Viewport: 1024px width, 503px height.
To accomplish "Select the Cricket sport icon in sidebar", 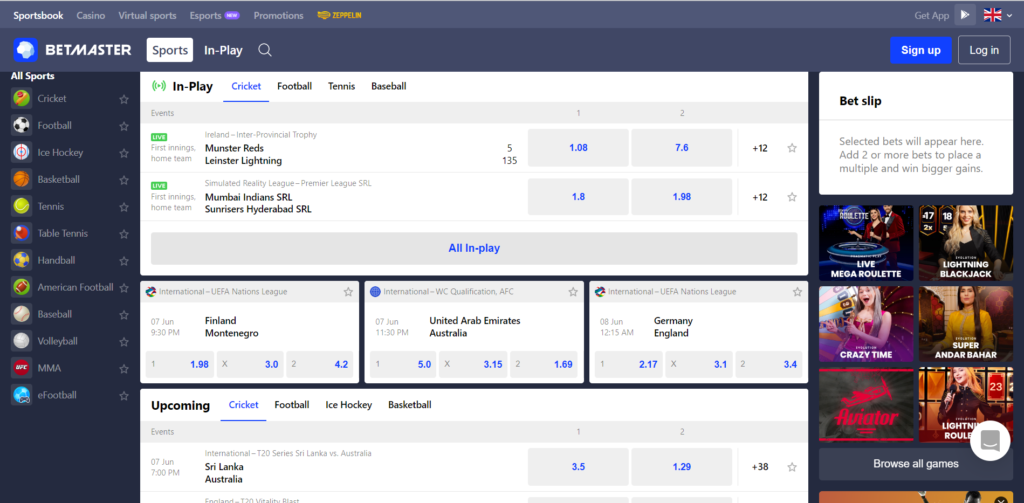I will (x=22, y=99).
